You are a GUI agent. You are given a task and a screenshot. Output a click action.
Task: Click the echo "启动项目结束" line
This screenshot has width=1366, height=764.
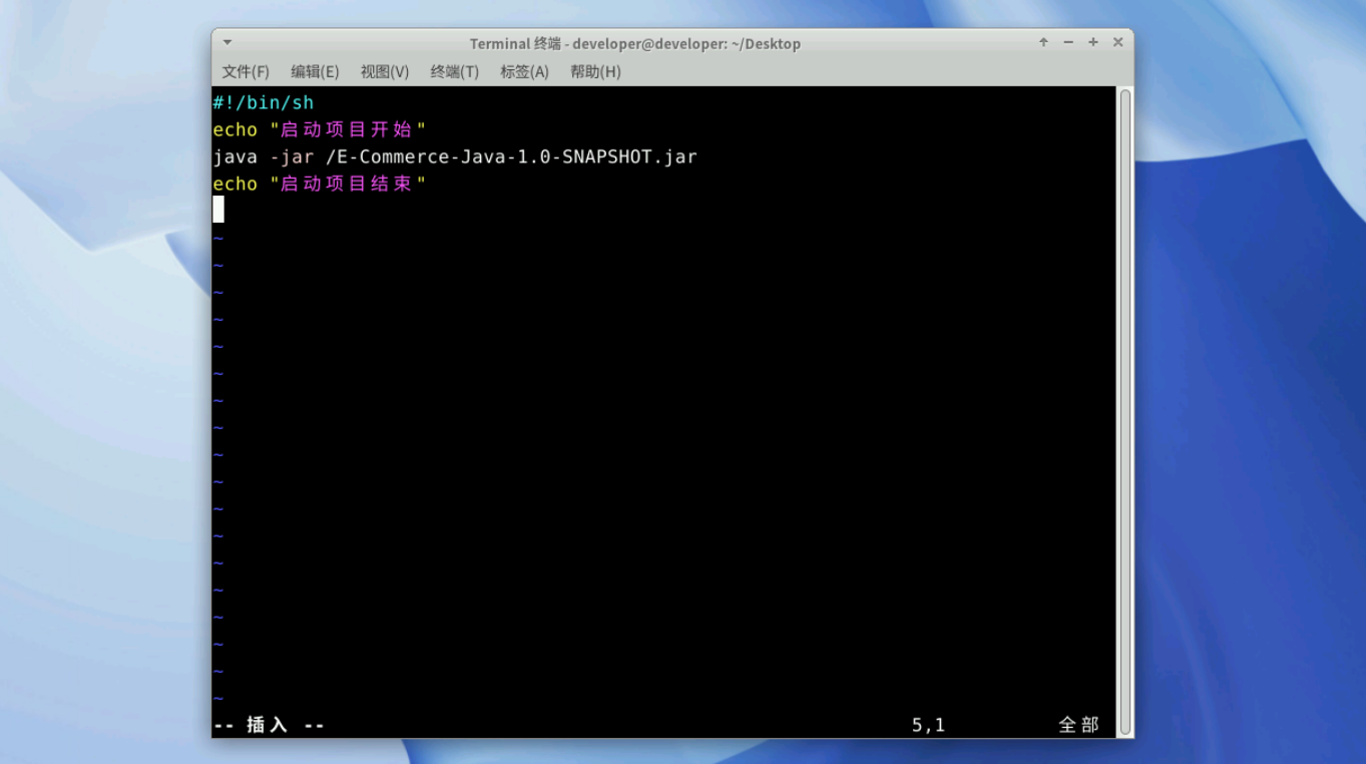pyautogui.click(x=320, y=184)
